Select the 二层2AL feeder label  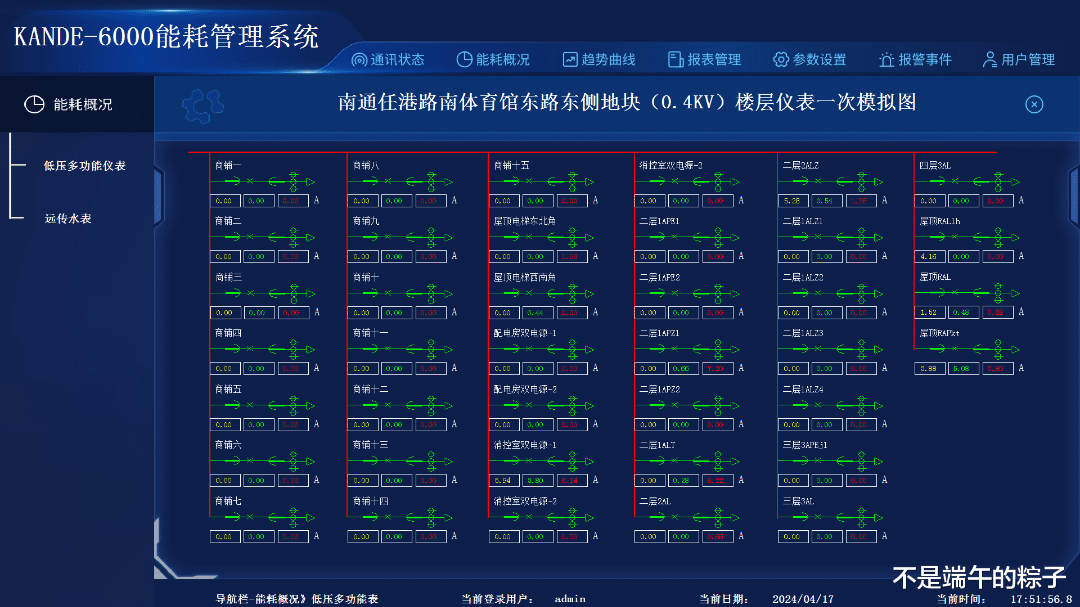pos(655,501)
